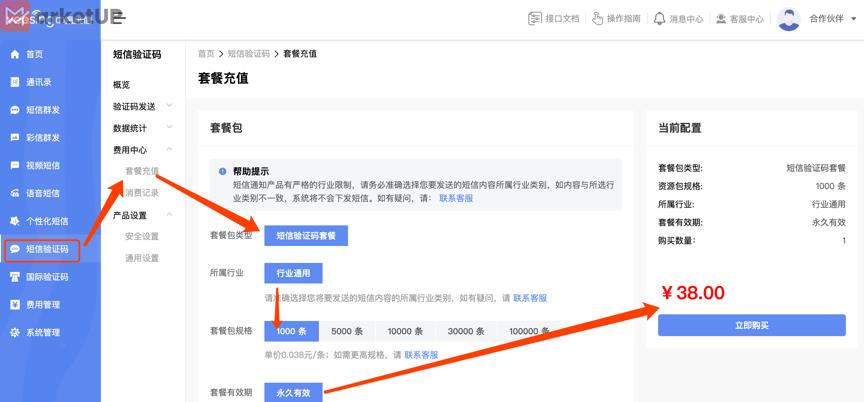Screen dimensions: 864x402
Task: Click 联系客服 link under 所属行业
Action: coord(530,298)
